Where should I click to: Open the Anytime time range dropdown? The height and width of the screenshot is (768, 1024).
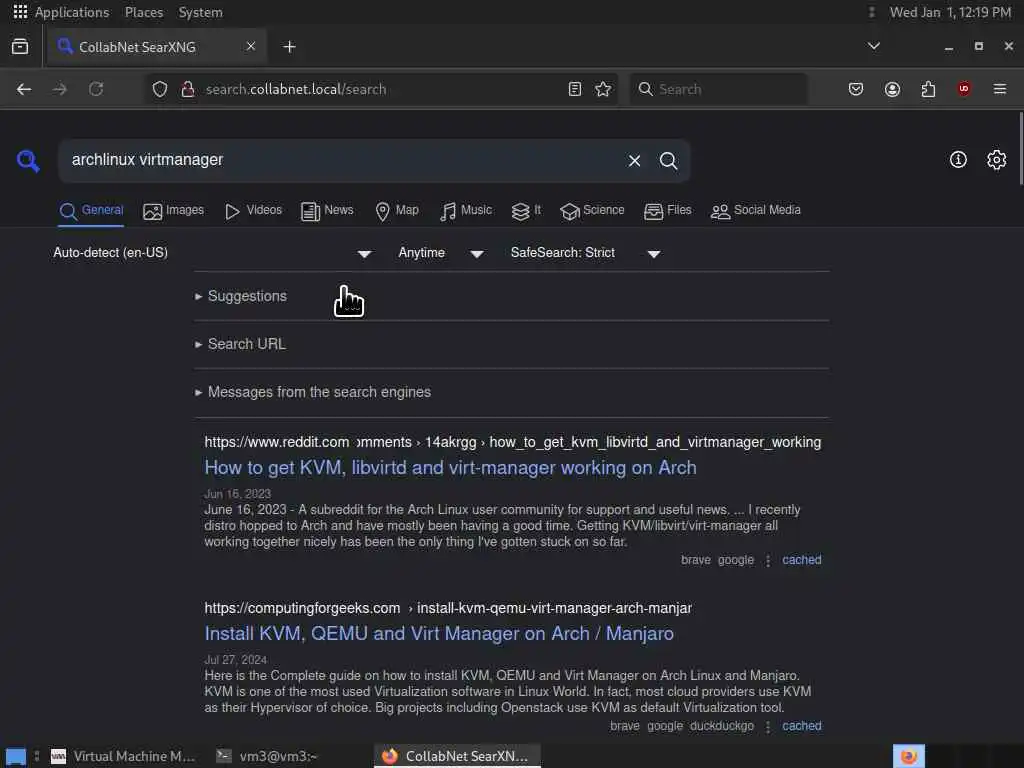point(441,253)
